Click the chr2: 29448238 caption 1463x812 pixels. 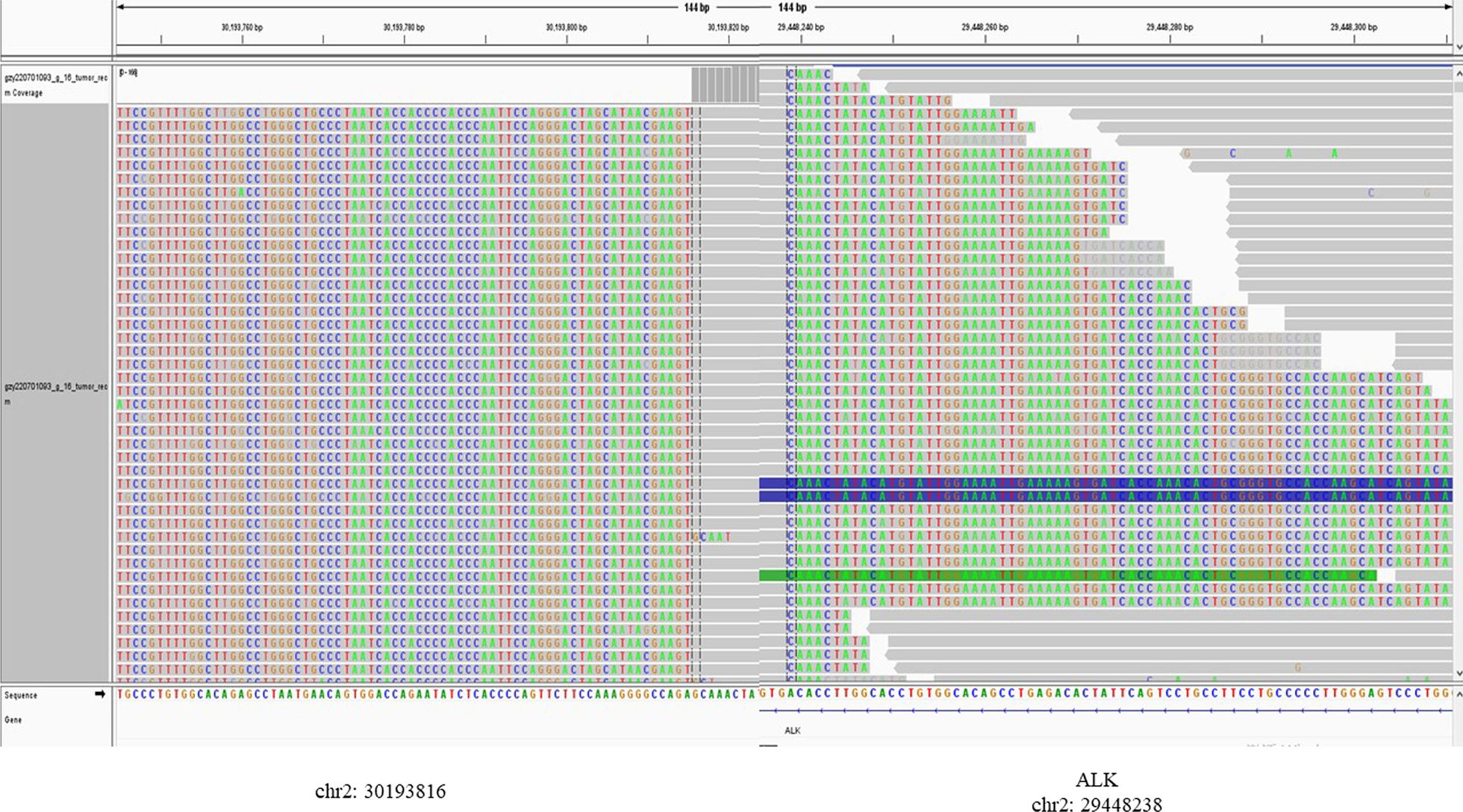(1097, 805)
